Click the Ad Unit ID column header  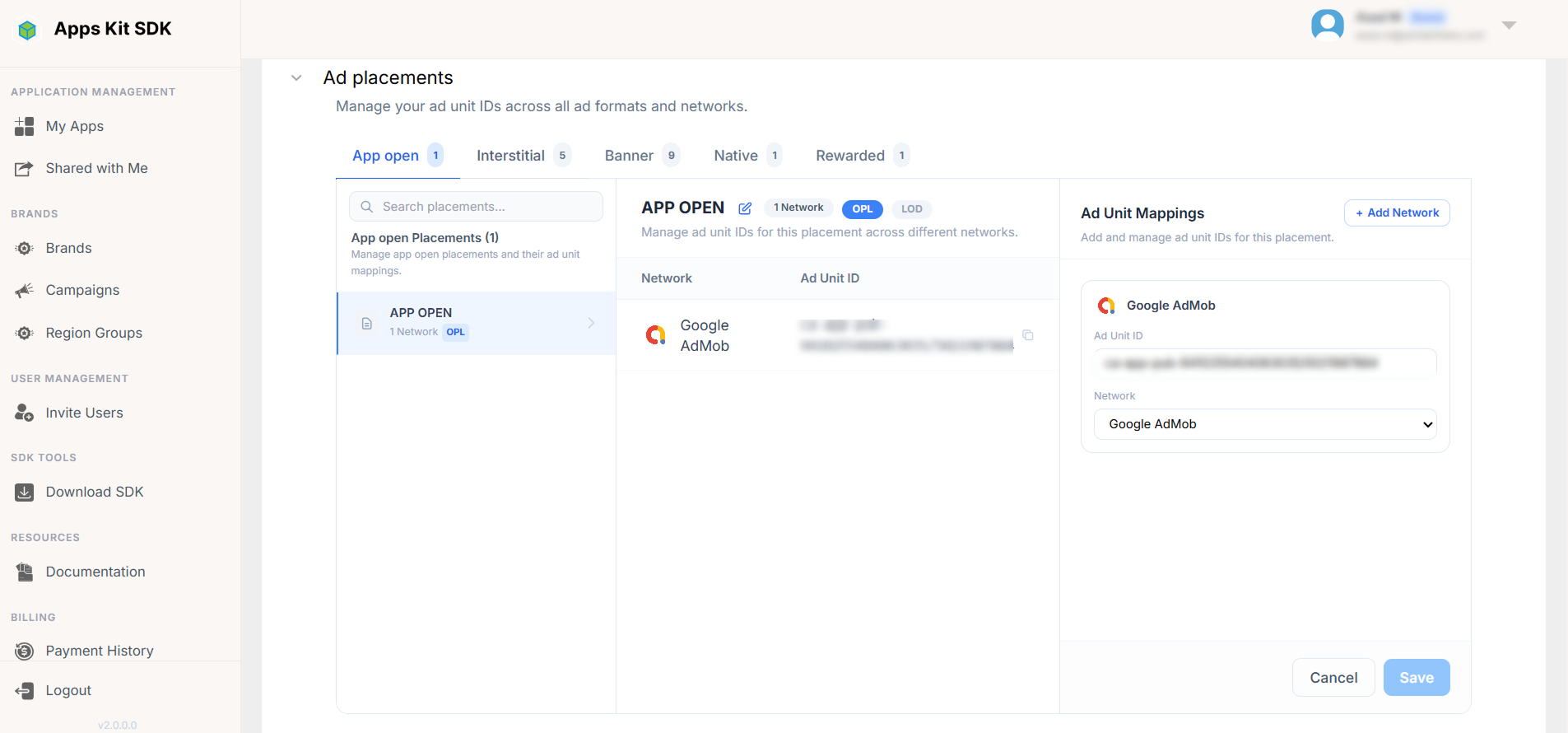coord(830,278)
